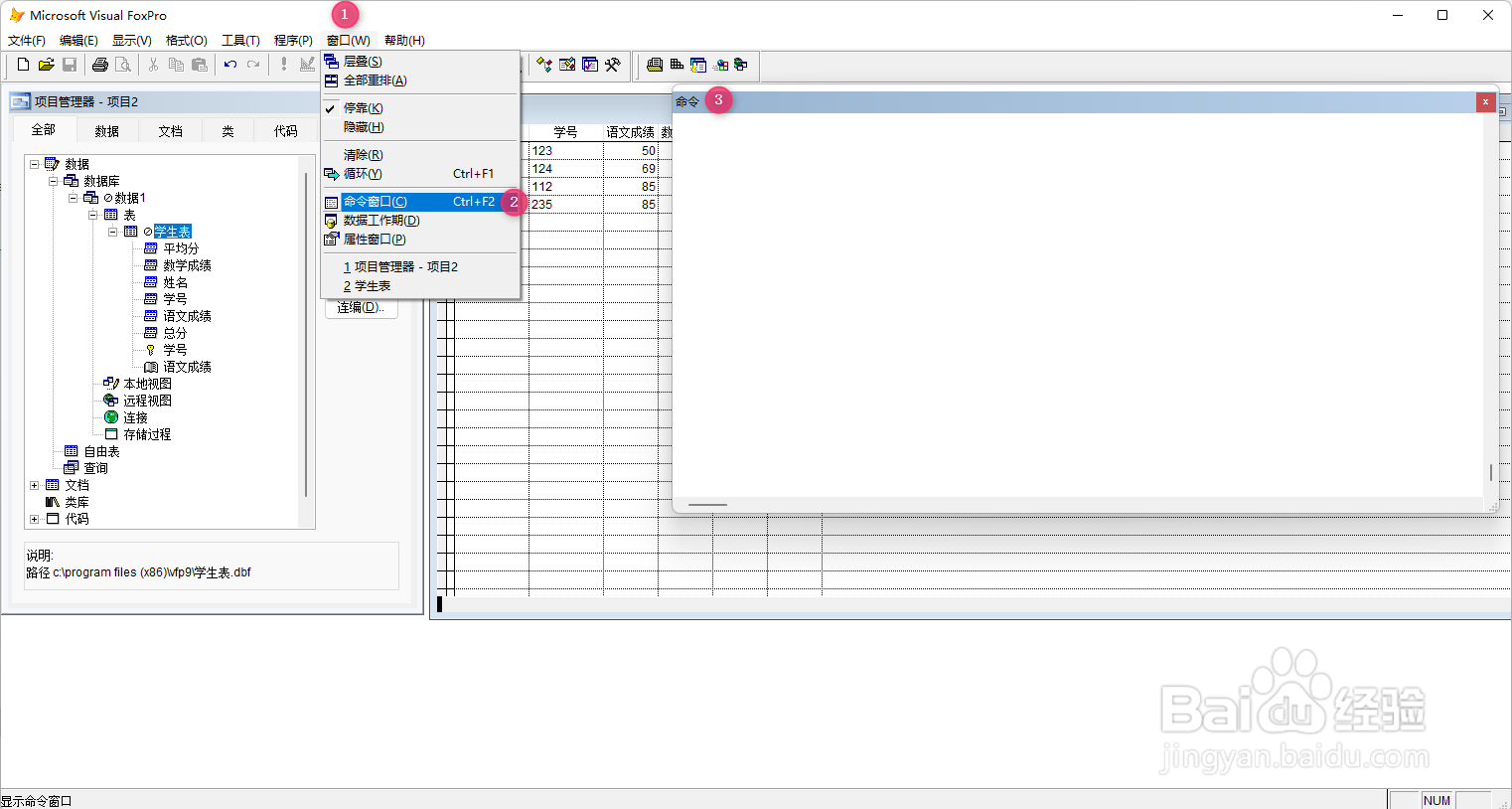
Task: Click the small table grid toolbar icon
Action: [x=677, y=65]
